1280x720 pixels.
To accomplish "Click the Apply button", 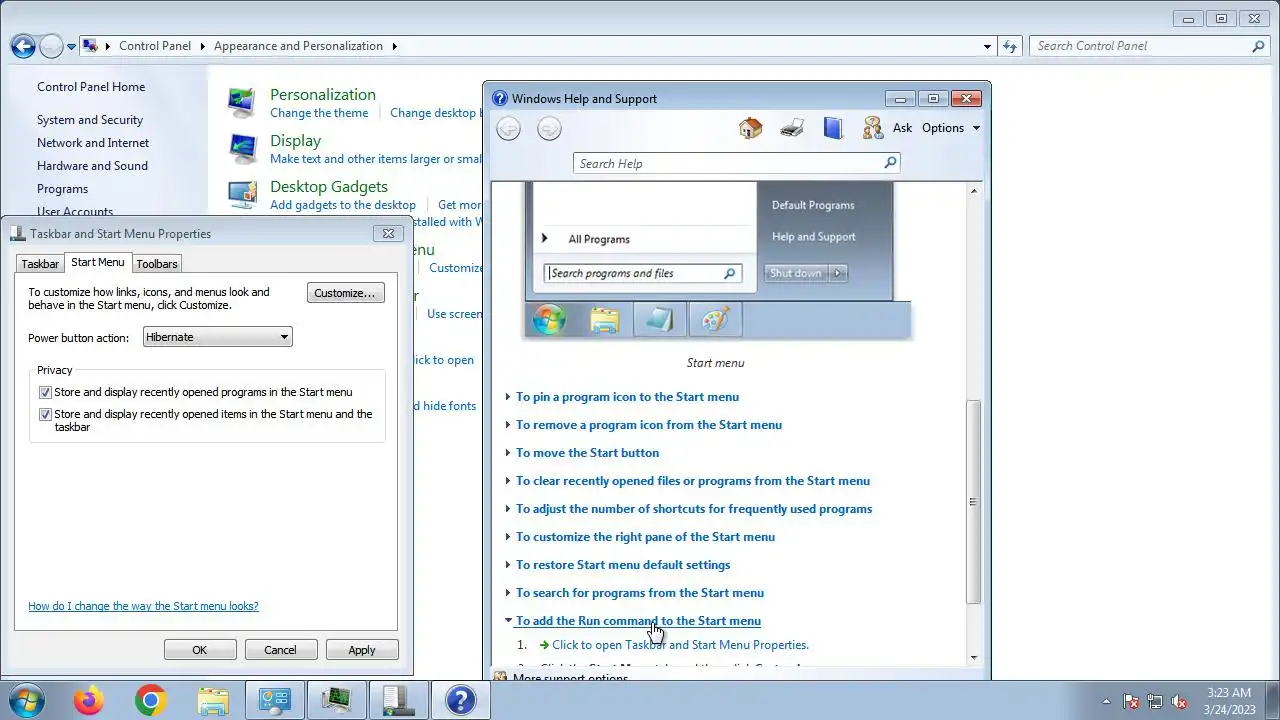I will pyautogui.click(x=362, y=650).
